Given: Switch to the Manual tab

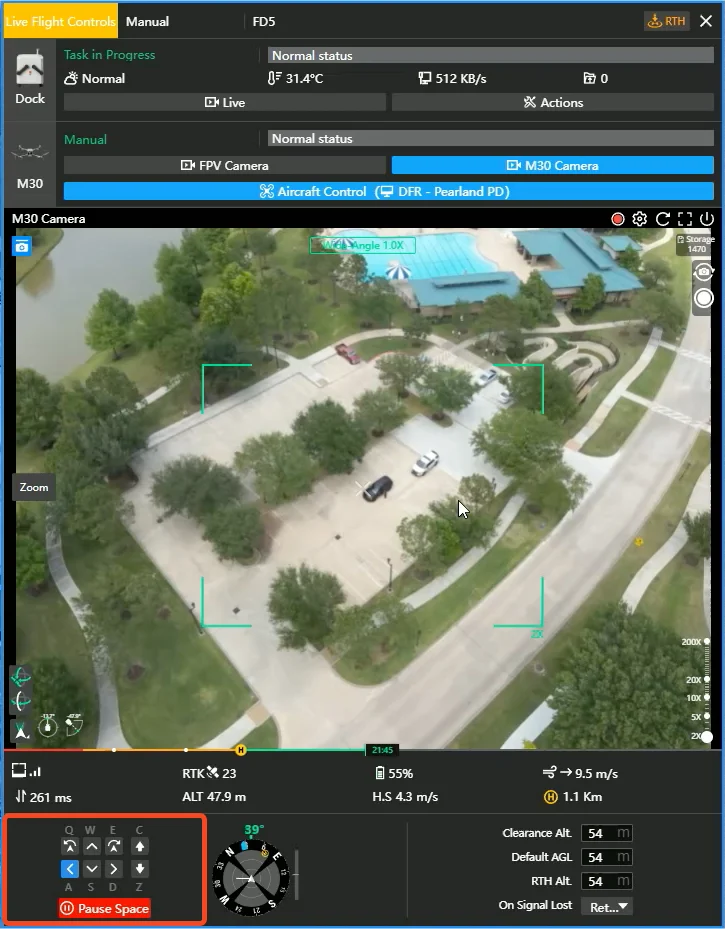Looking at the screenshot, I should [x=147, y=21].
